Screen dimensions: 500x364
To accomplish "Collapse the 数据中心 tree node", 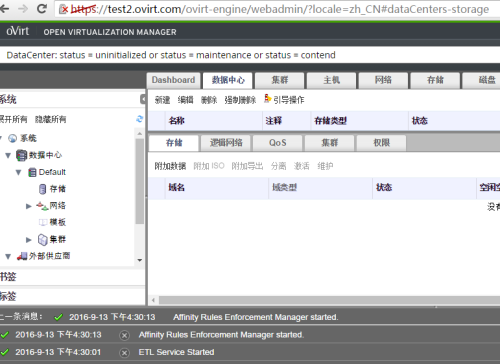I will click(8, 155).
